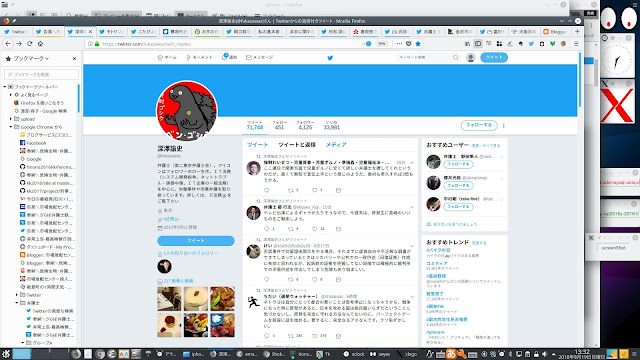Click the 90% zoom indicator in the address bar

[381, 44]
